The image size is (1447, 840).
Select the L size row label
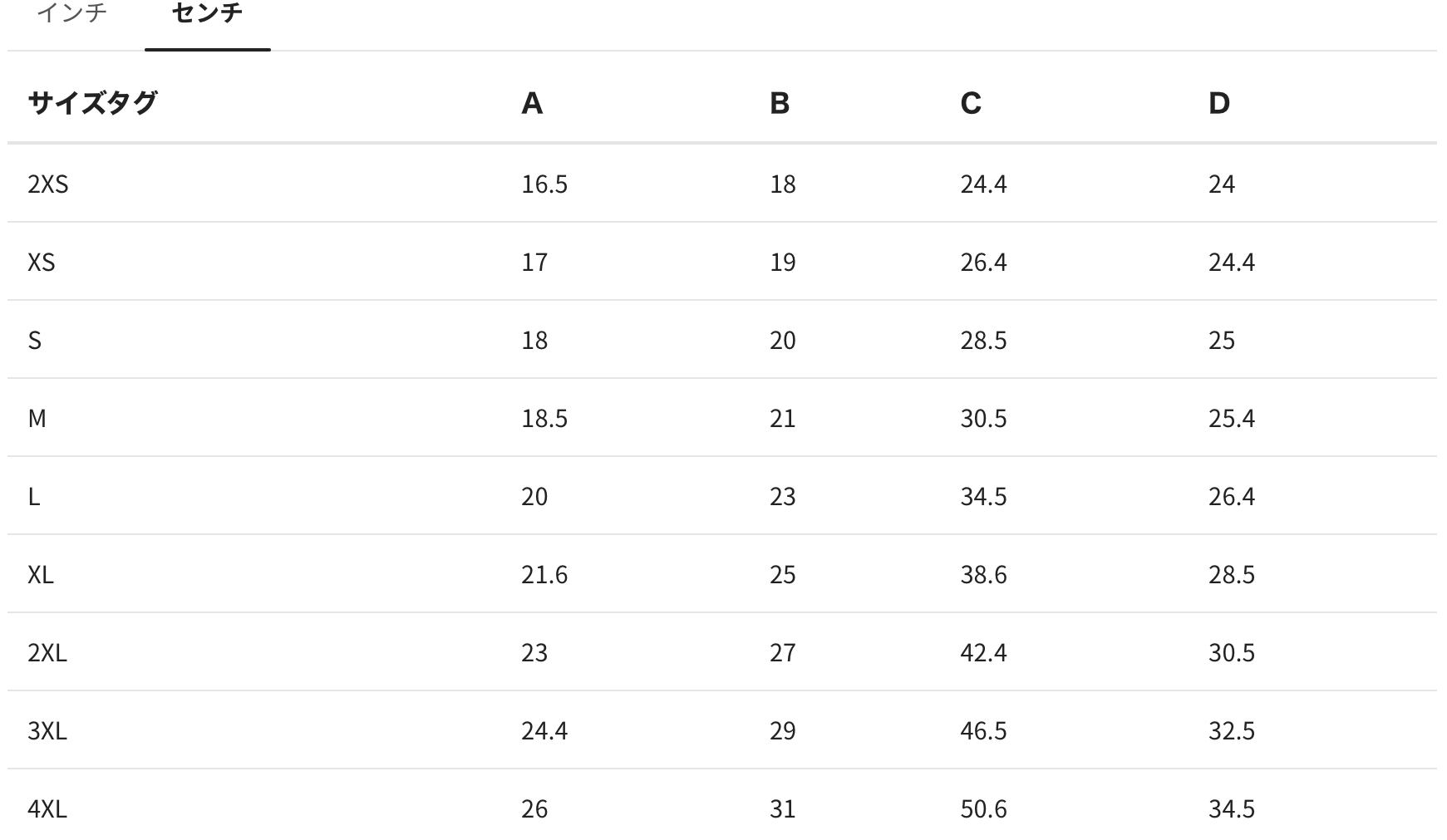pyautogui.click(x=34, y=496)
